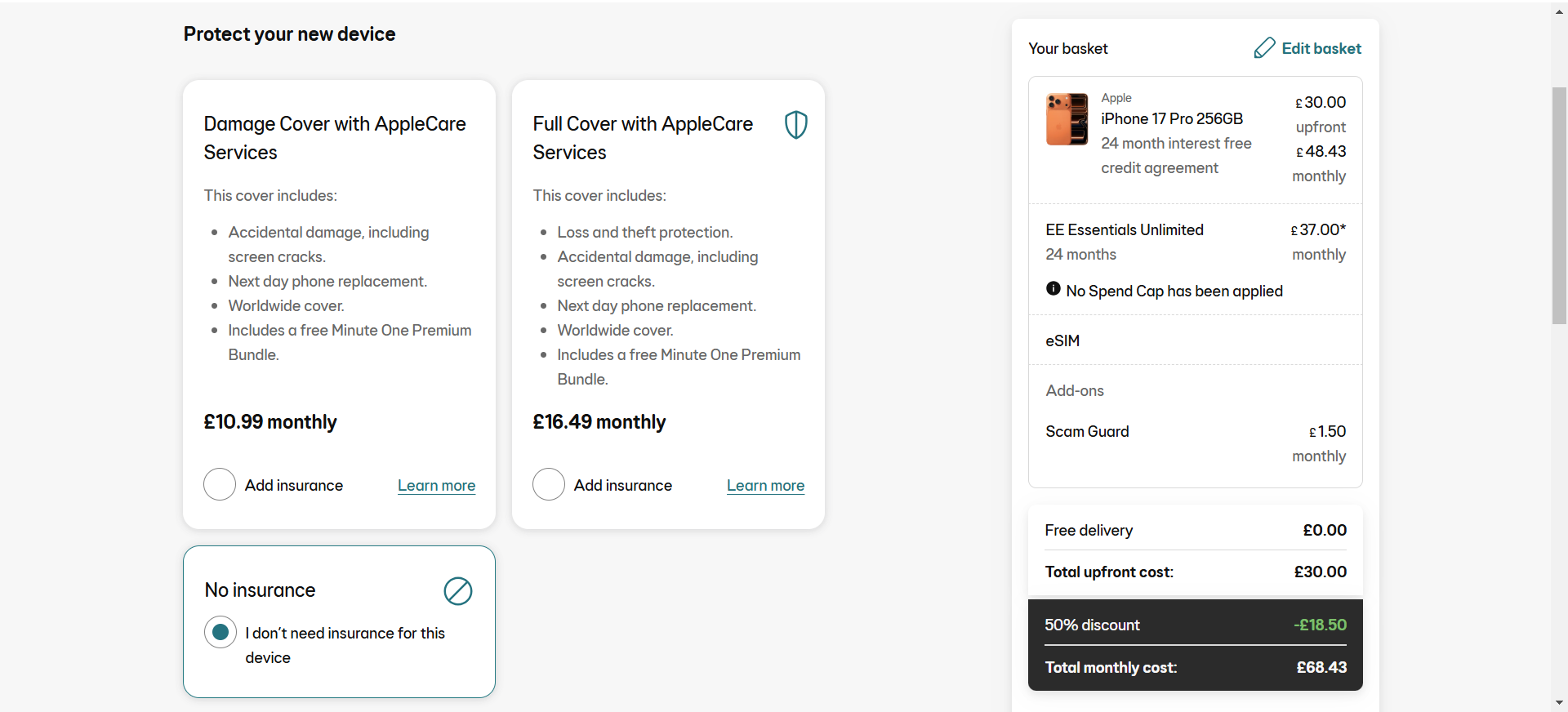Click the Scam Guard add-on row

(x=1087, y=431)
